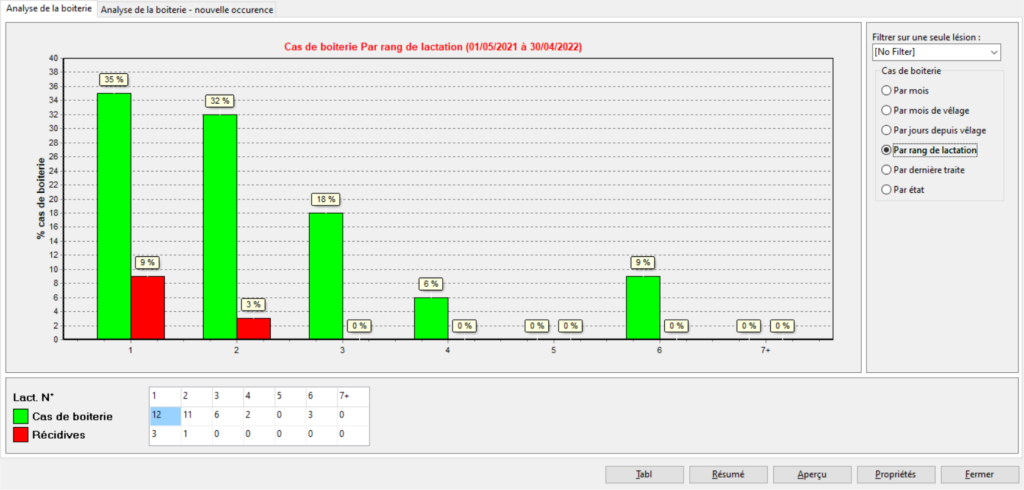Close the window with Fermer

[979, 474]
